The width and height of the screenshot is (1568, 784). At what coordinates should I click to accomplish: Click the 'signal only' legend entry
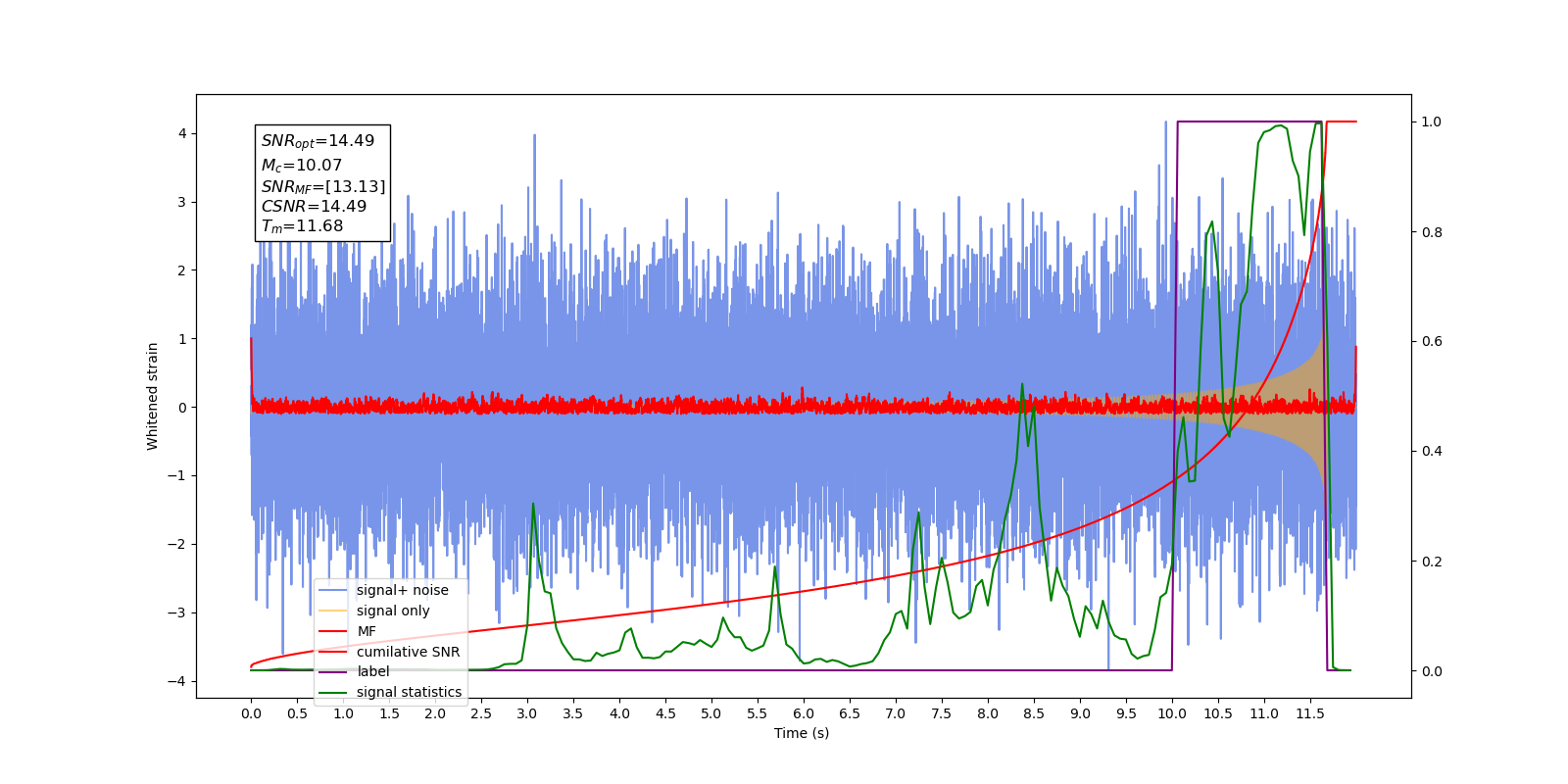click(393, 611)
